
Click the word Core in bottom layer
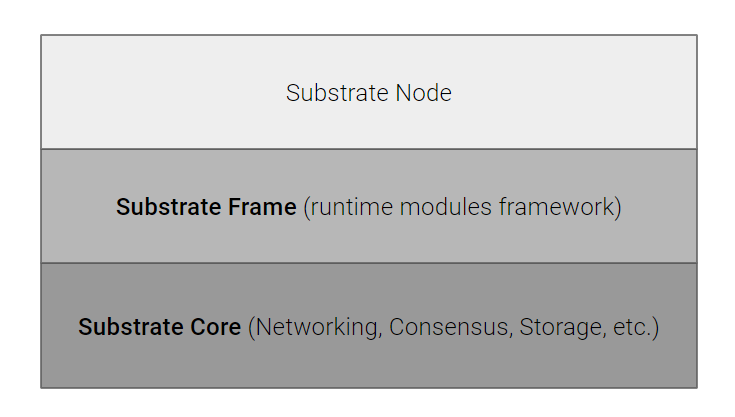coord(216,327)
